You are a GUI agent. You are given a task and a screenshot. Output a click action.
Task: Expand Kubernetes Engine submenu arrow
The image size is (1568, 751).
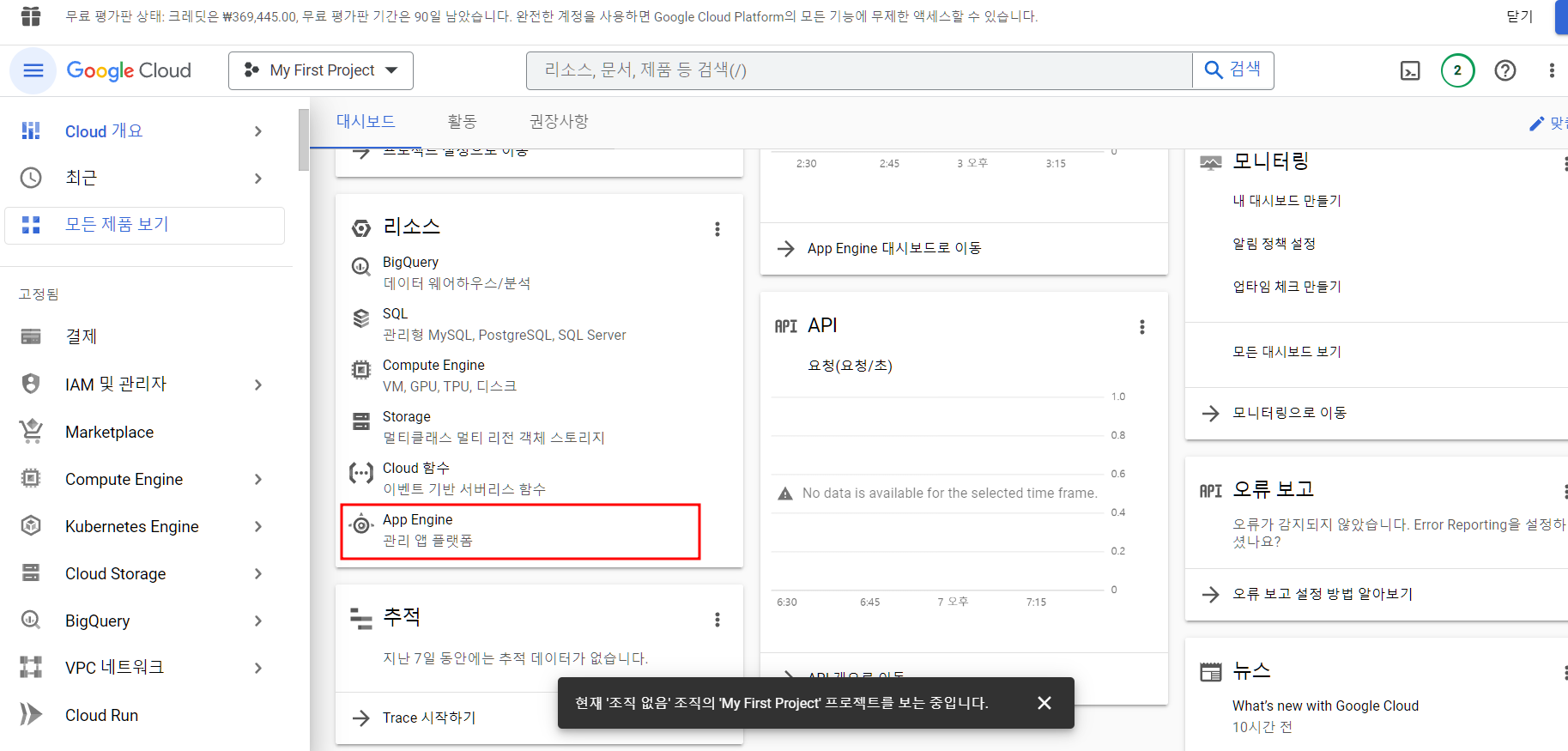tap(258, 526)
